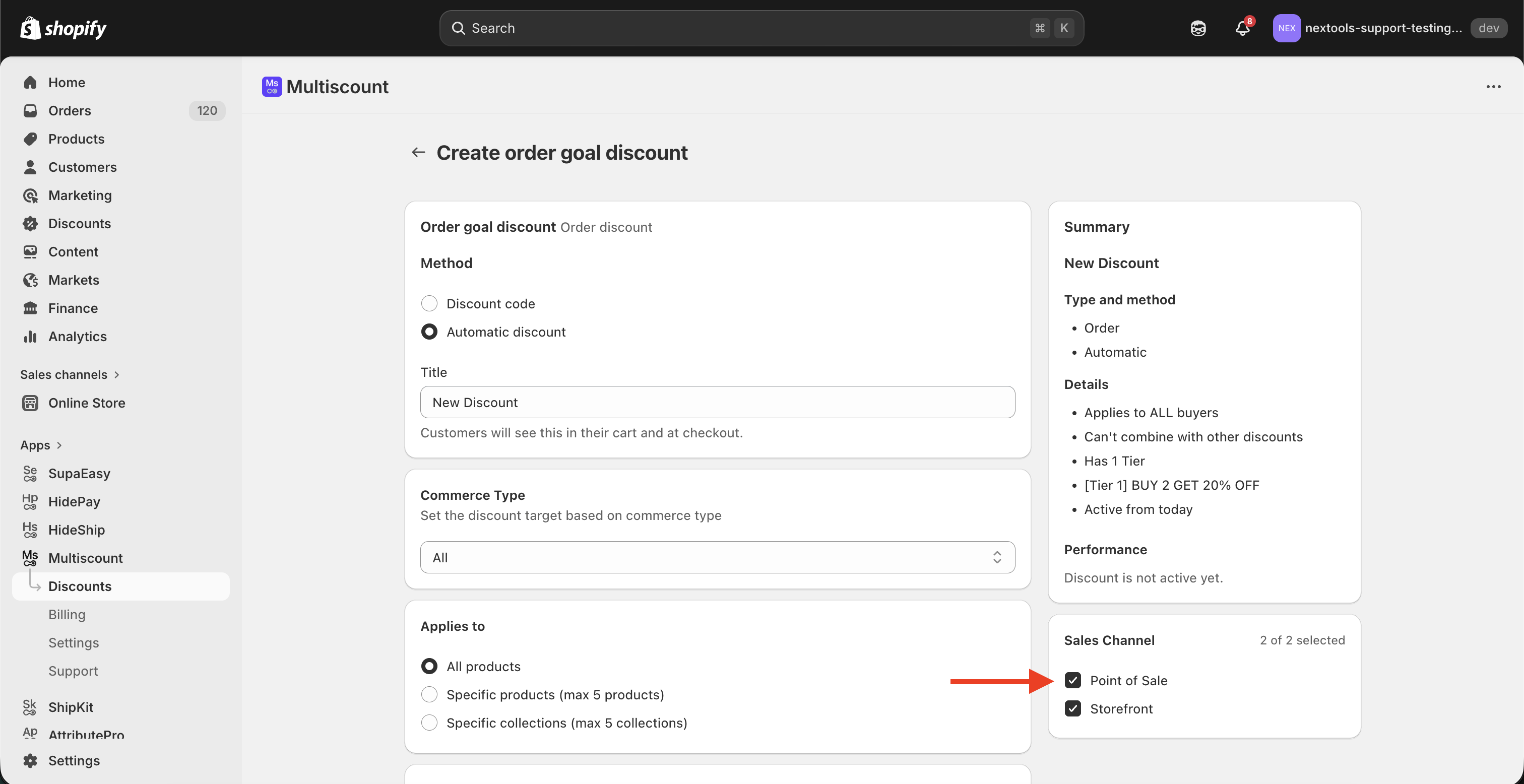Uncheck the Storefront sales channel

(1072, 708)
